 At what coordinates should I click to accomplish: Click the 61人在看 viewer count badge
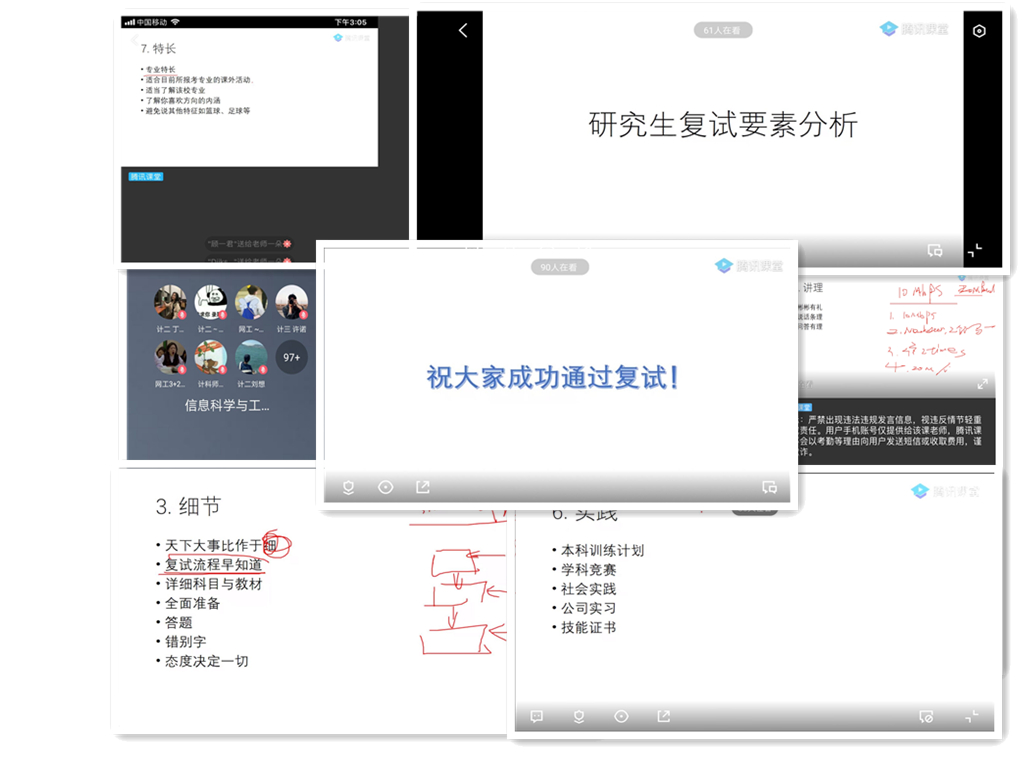[723, 31]
